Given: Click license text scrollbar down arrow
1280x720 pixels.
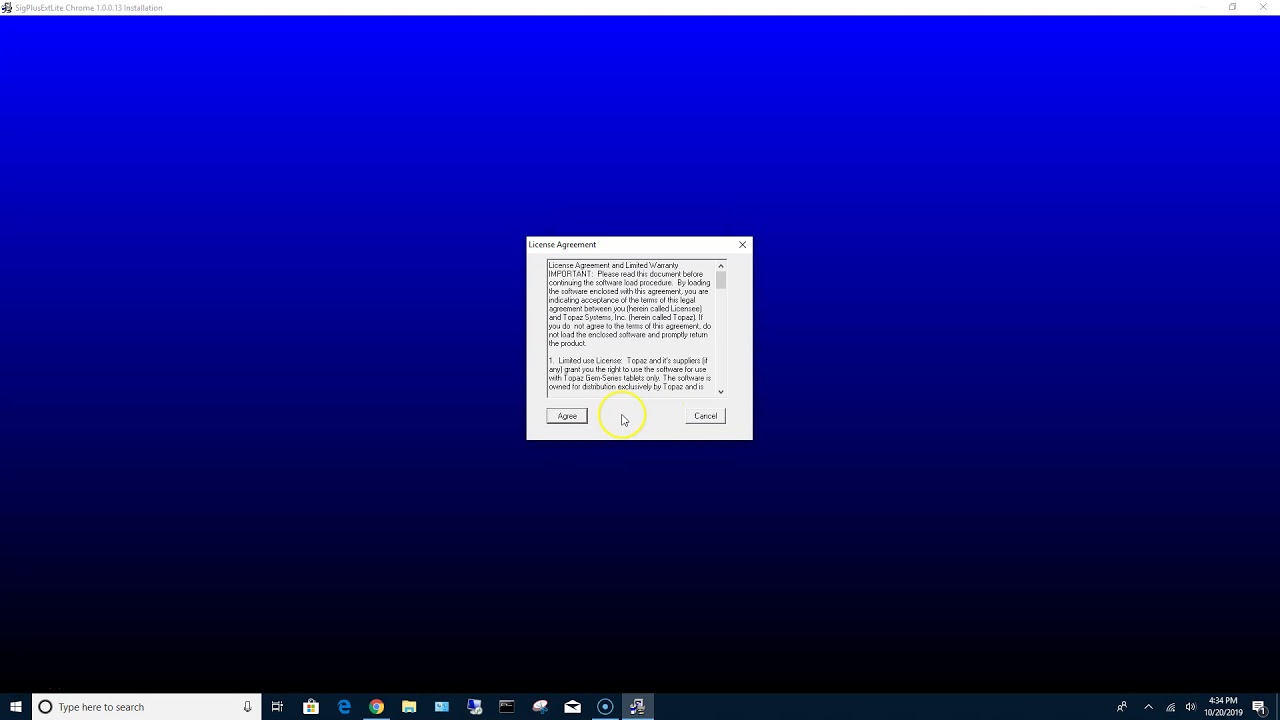Looking at the screenshot, I should tap(720, 392).
